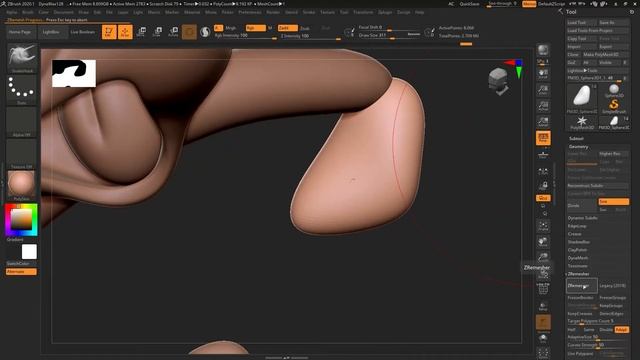640x360 pixels.
Task: Click the Load Tool button
Action: point(582,22)
